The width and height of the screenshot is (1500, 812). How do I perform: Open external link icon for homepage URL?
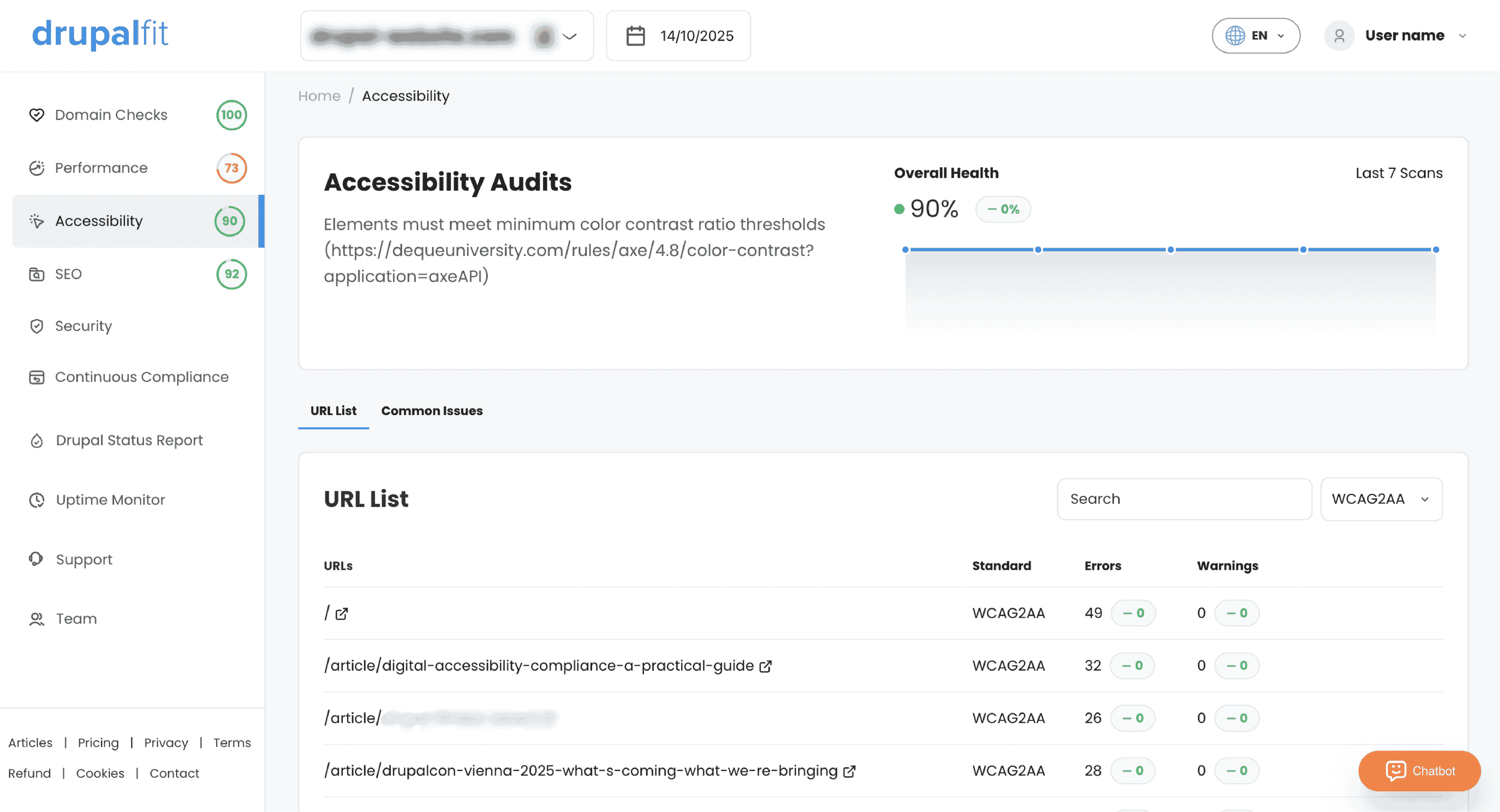[342, 613]
